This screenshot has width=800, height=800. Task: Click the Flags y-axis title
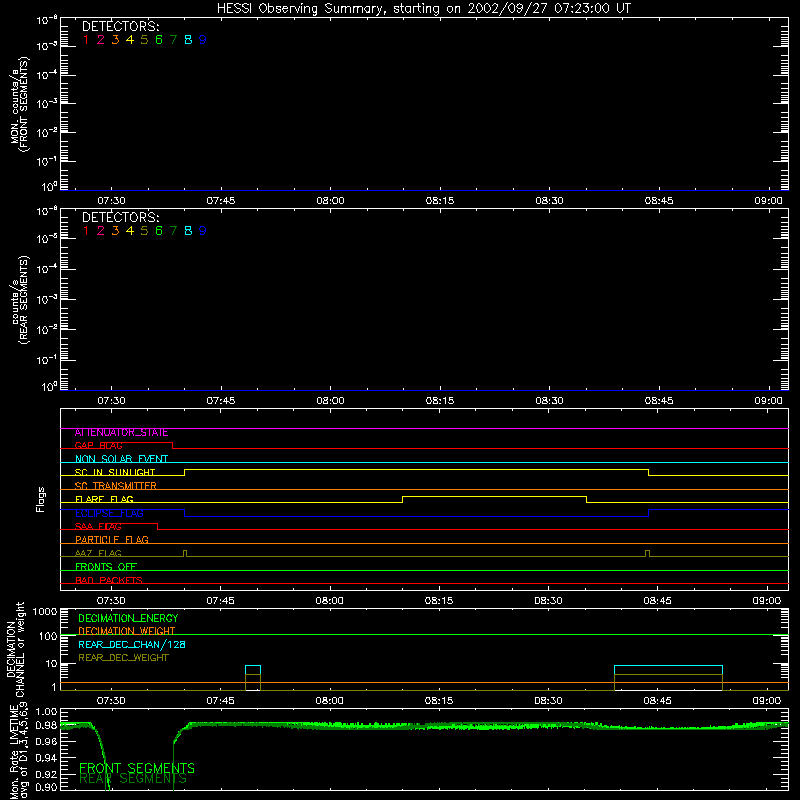[41, 499]
